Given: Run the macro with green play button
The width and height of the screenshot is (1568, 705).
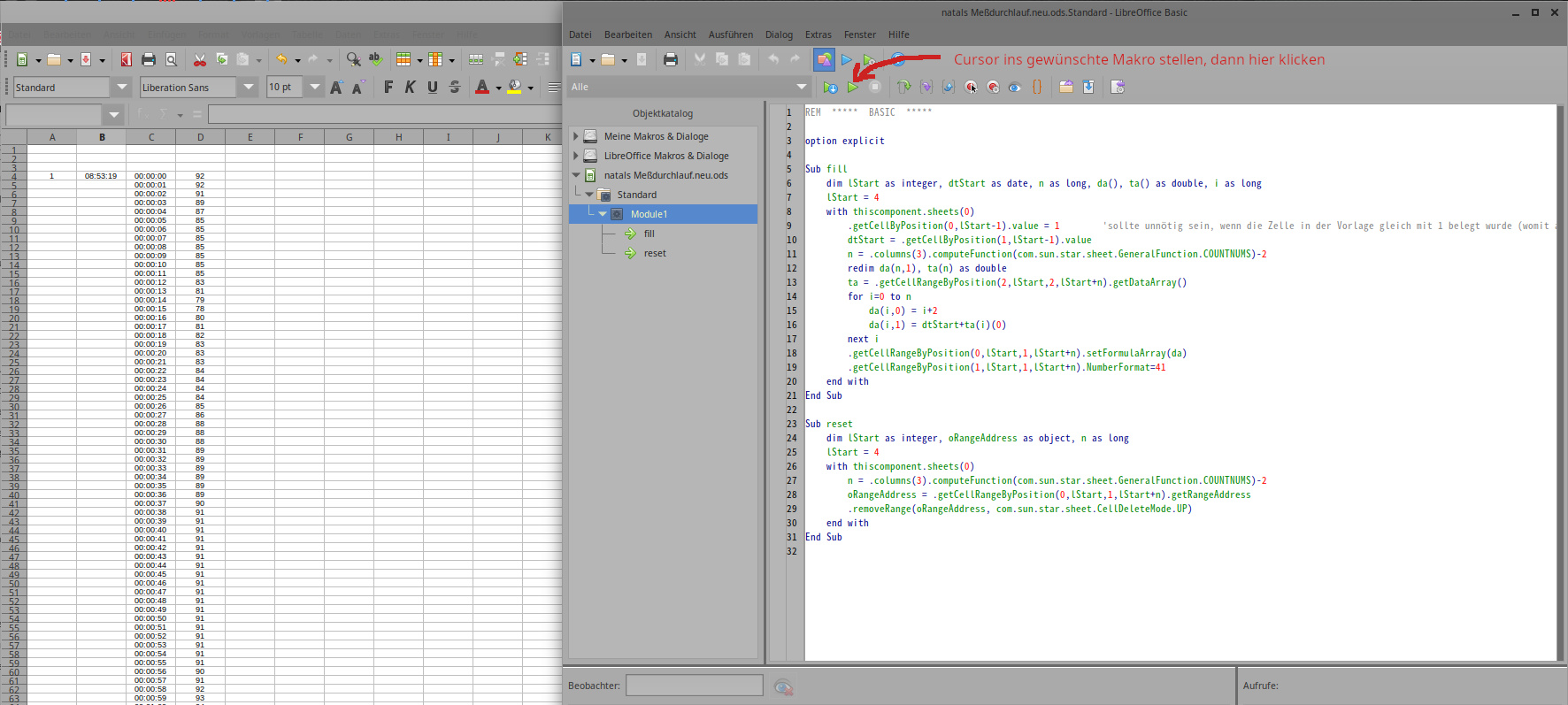Looking at the screenshot, I should (852, 87).
